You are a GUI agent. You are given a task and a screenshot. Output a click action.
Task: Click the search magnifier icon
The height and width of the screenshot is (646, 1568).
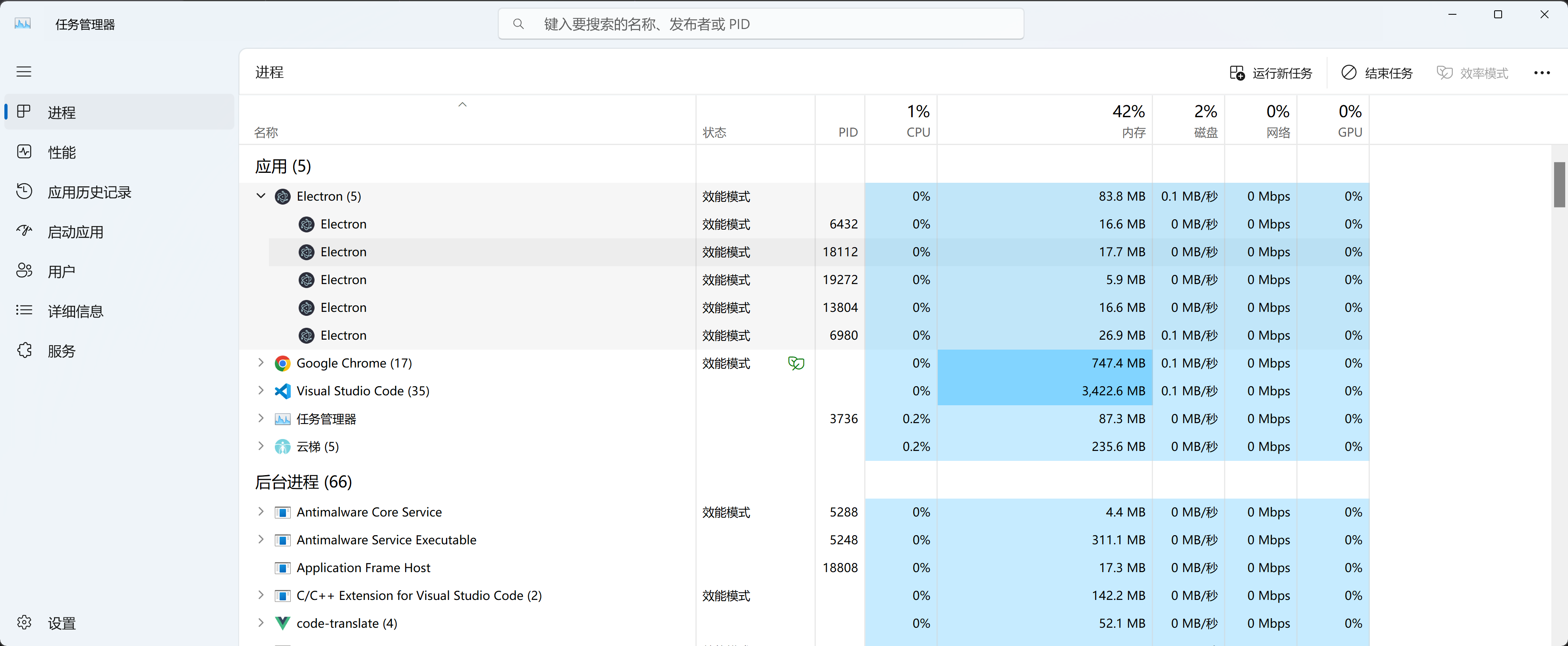point(518,24)
